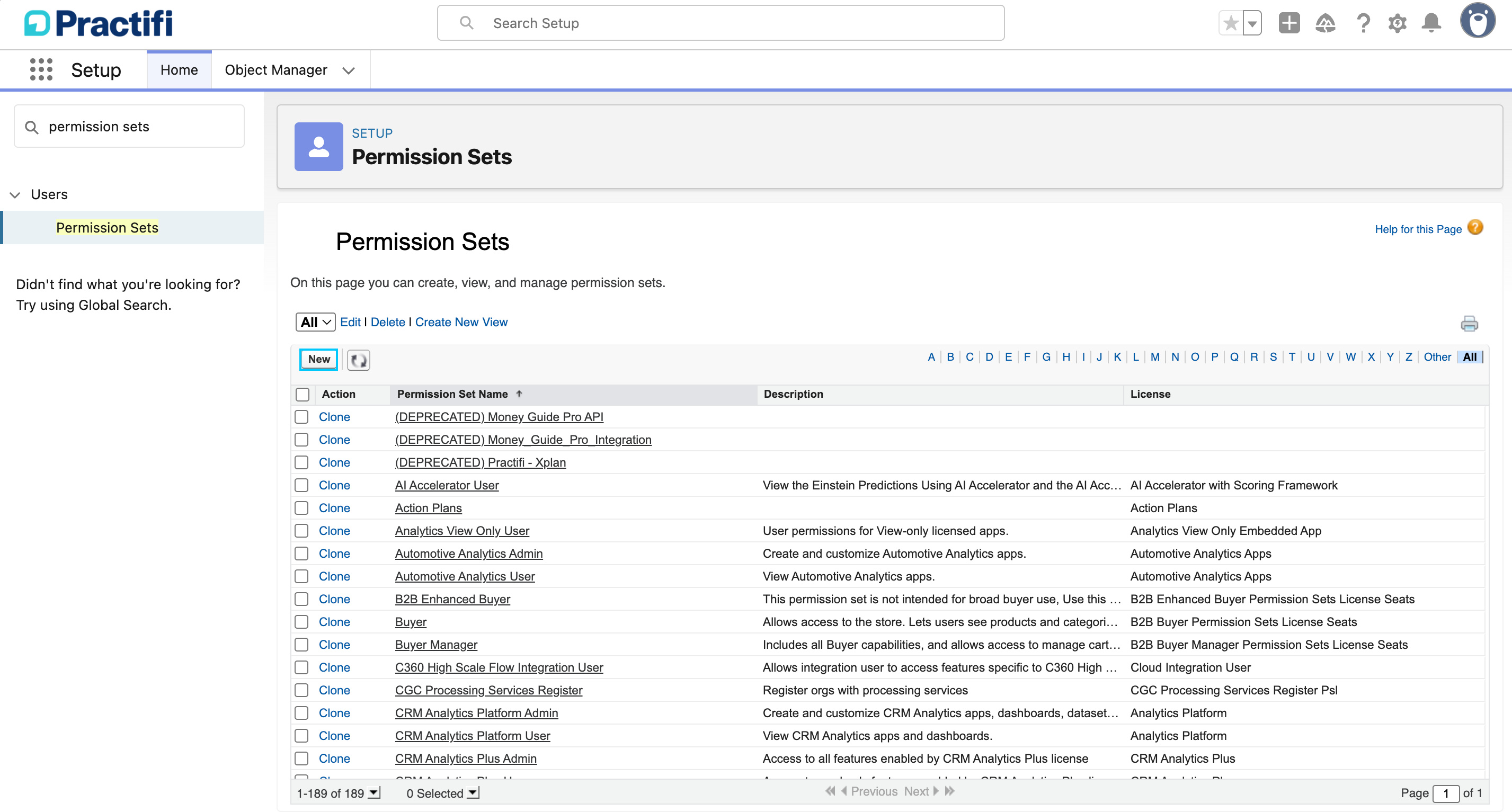The width and height of the screenshot is (1512, 812).
Task: Expand the Object Manager tab chevron
Action: [349, 70]
